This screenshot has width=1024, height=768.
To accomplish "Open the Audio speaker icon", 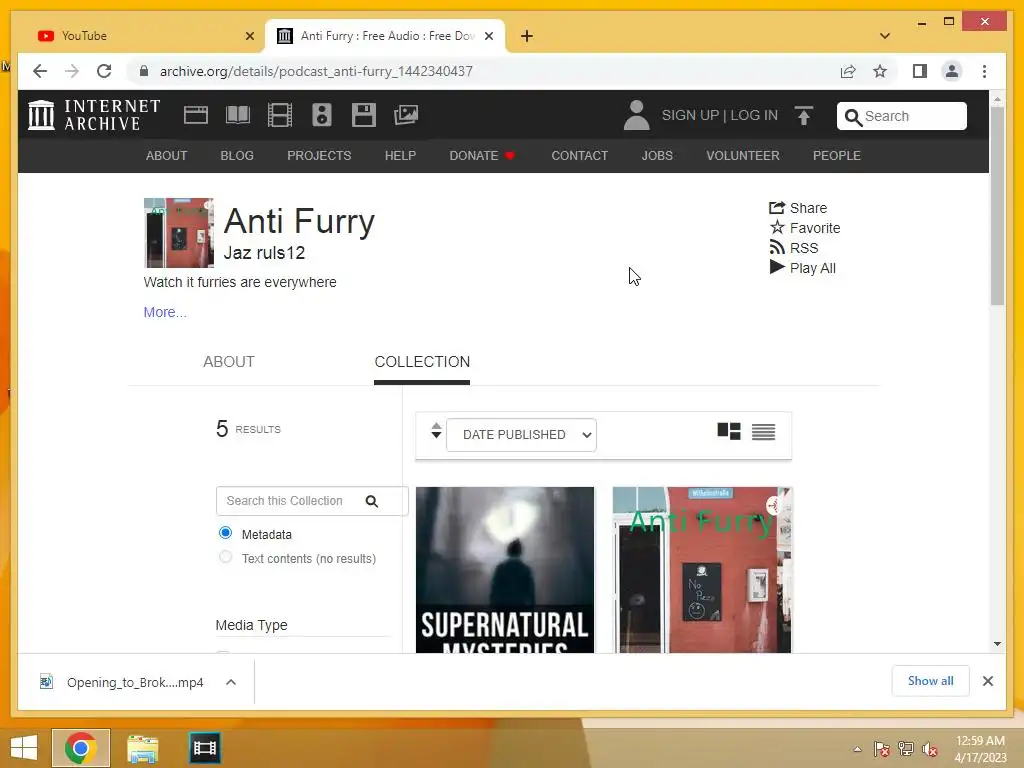I will click(322, 115).
